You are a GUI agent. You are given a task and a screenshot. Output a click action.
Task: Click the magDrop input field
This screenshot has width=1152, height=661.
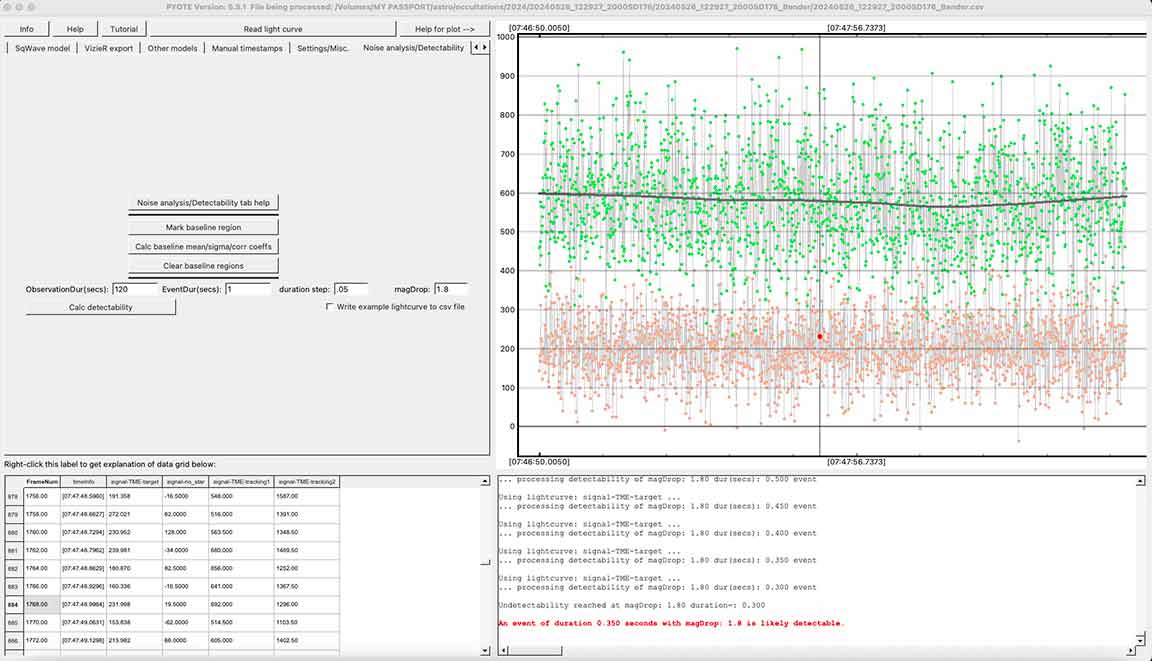[x=450, y=289]
